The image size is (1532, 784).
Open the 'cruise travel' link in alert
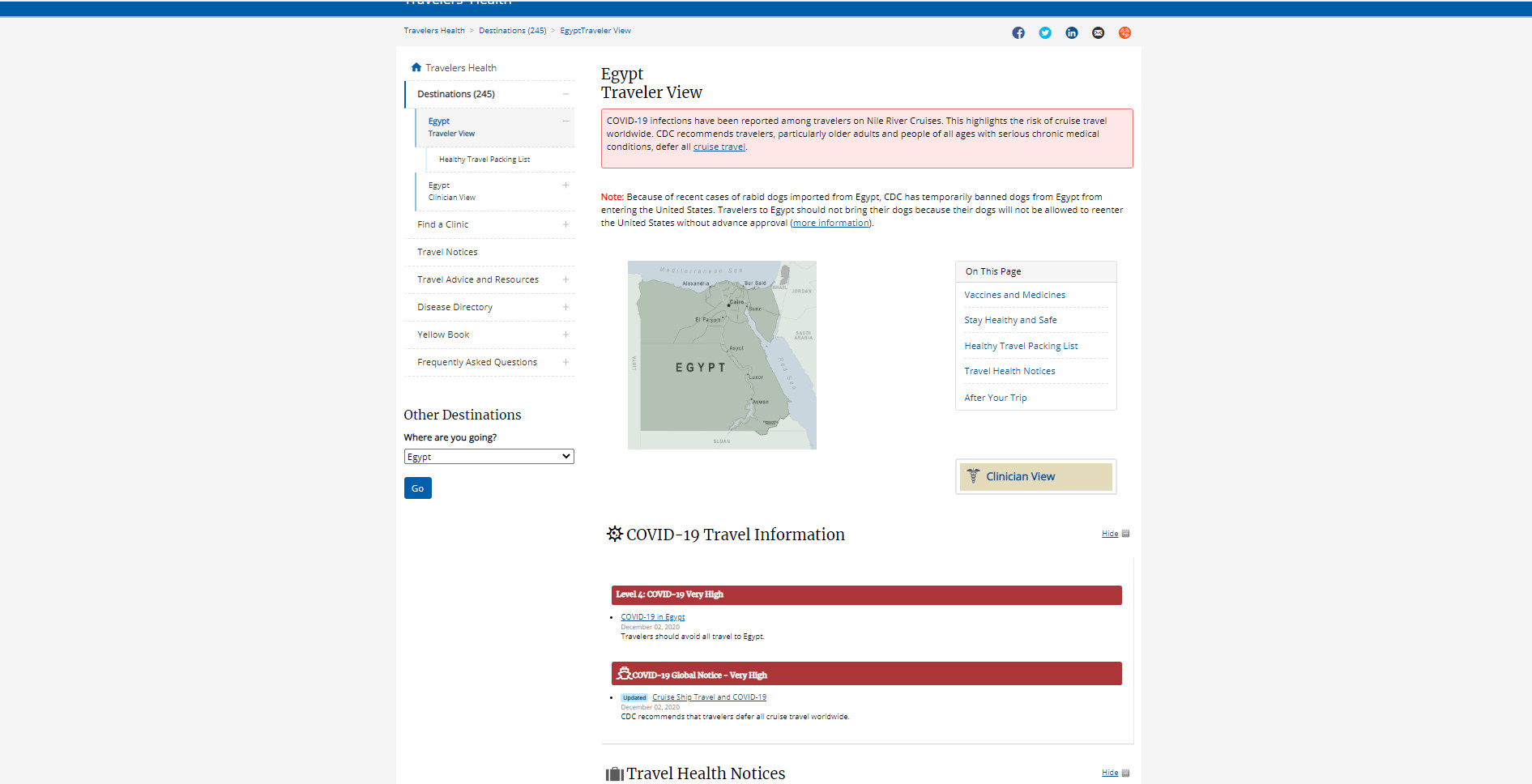point(719,147)
